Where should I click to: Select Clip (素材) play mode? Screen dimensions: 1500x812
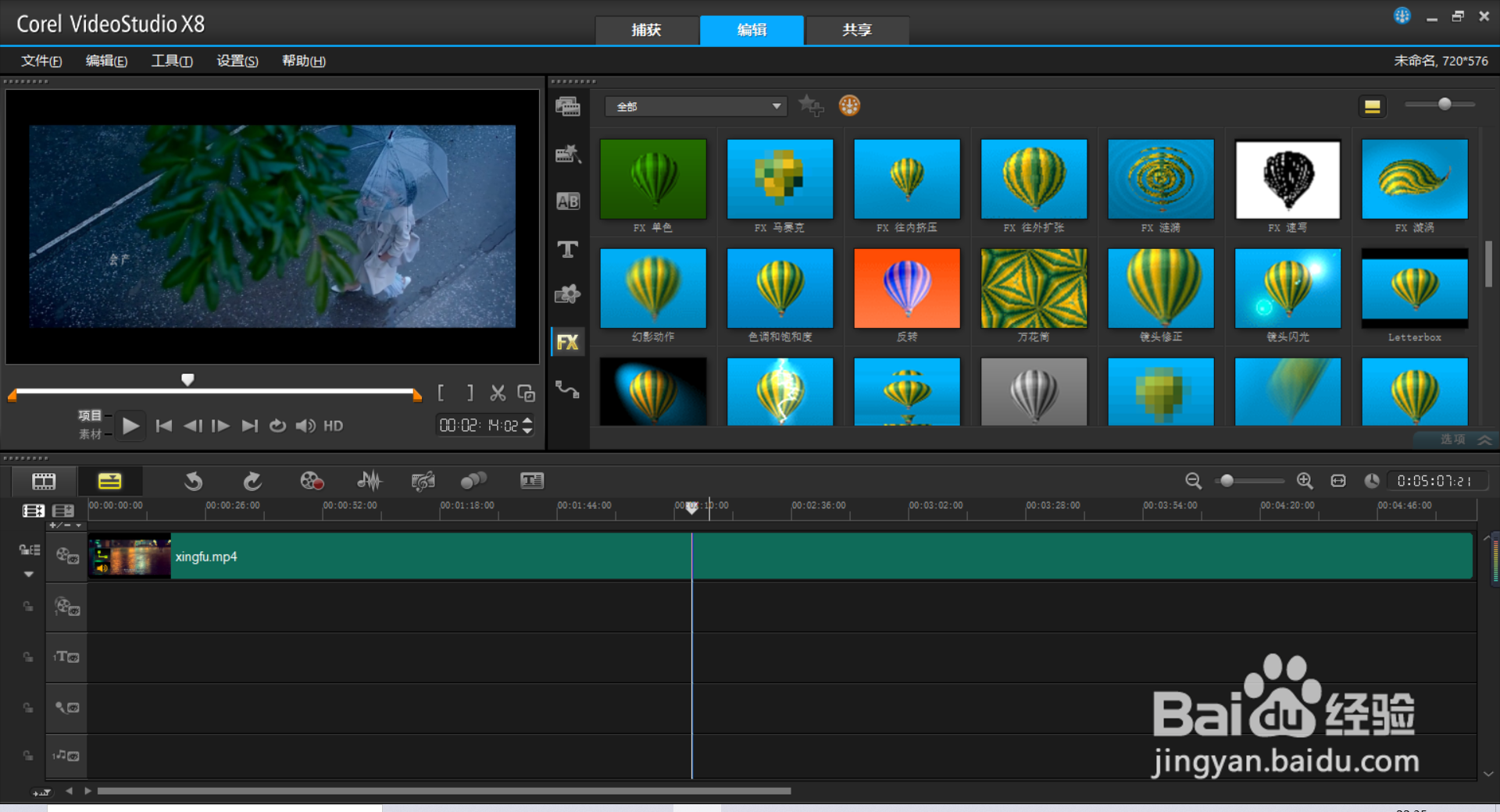(x=90, y=434)
